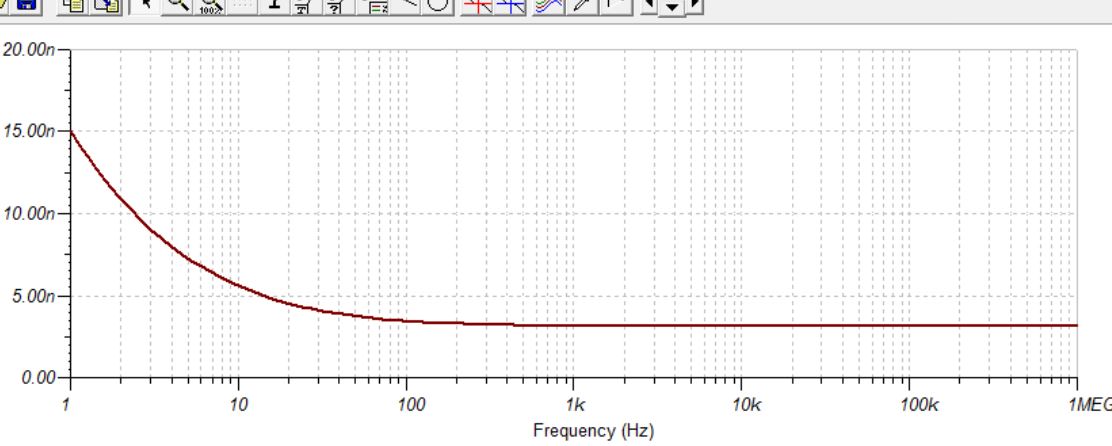The image size is (1112, 446).
Task: Click the 100k tick label on frequency axis
Action: pos(920,405)
